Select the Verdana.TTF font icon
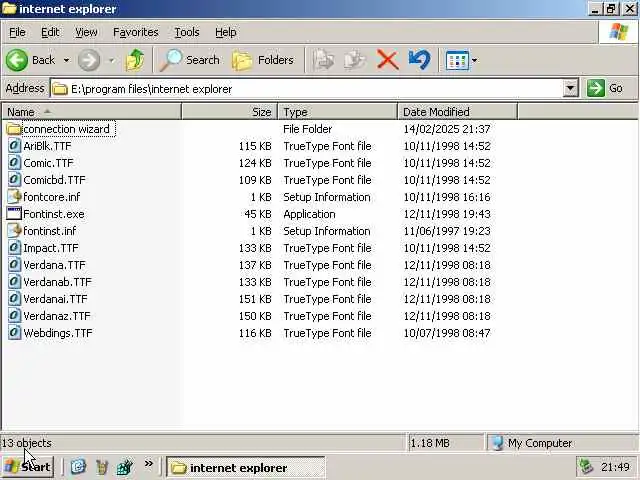Screen dimensions: 640x480 (14, 265)
